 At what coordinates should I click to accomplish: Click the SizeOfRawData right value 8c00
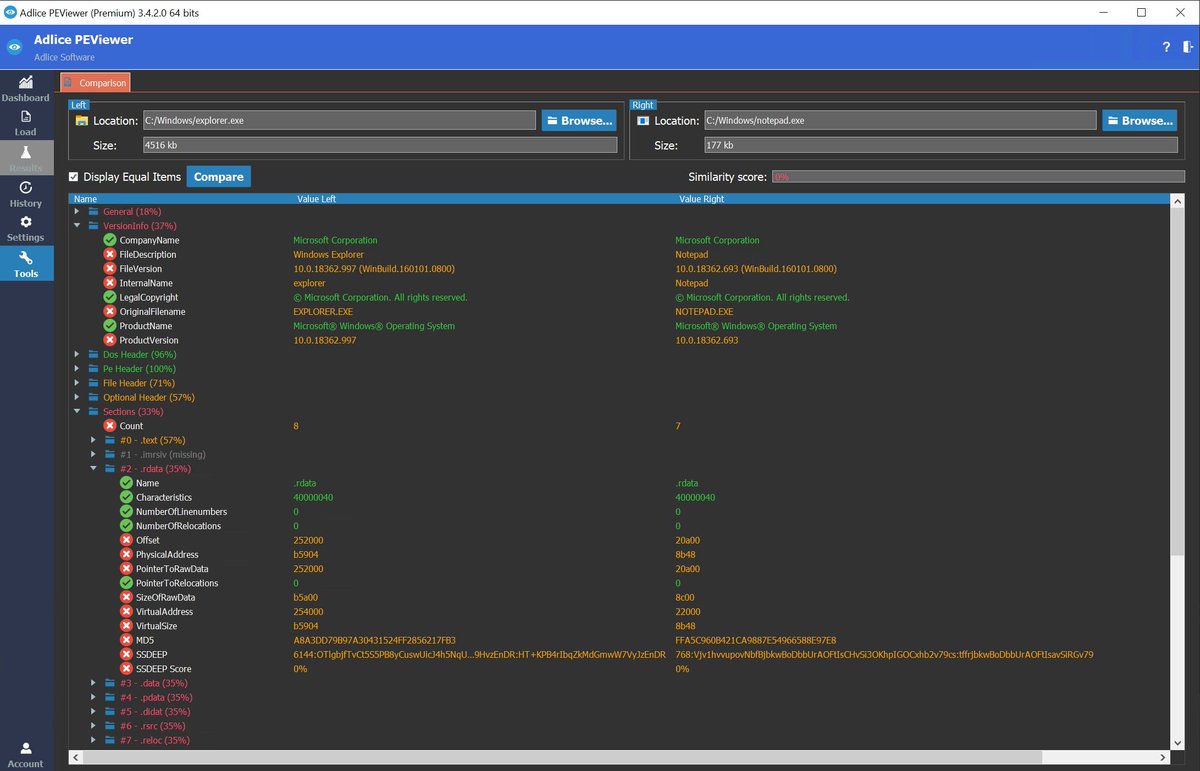pyautogui.click(x=685, y=597)
